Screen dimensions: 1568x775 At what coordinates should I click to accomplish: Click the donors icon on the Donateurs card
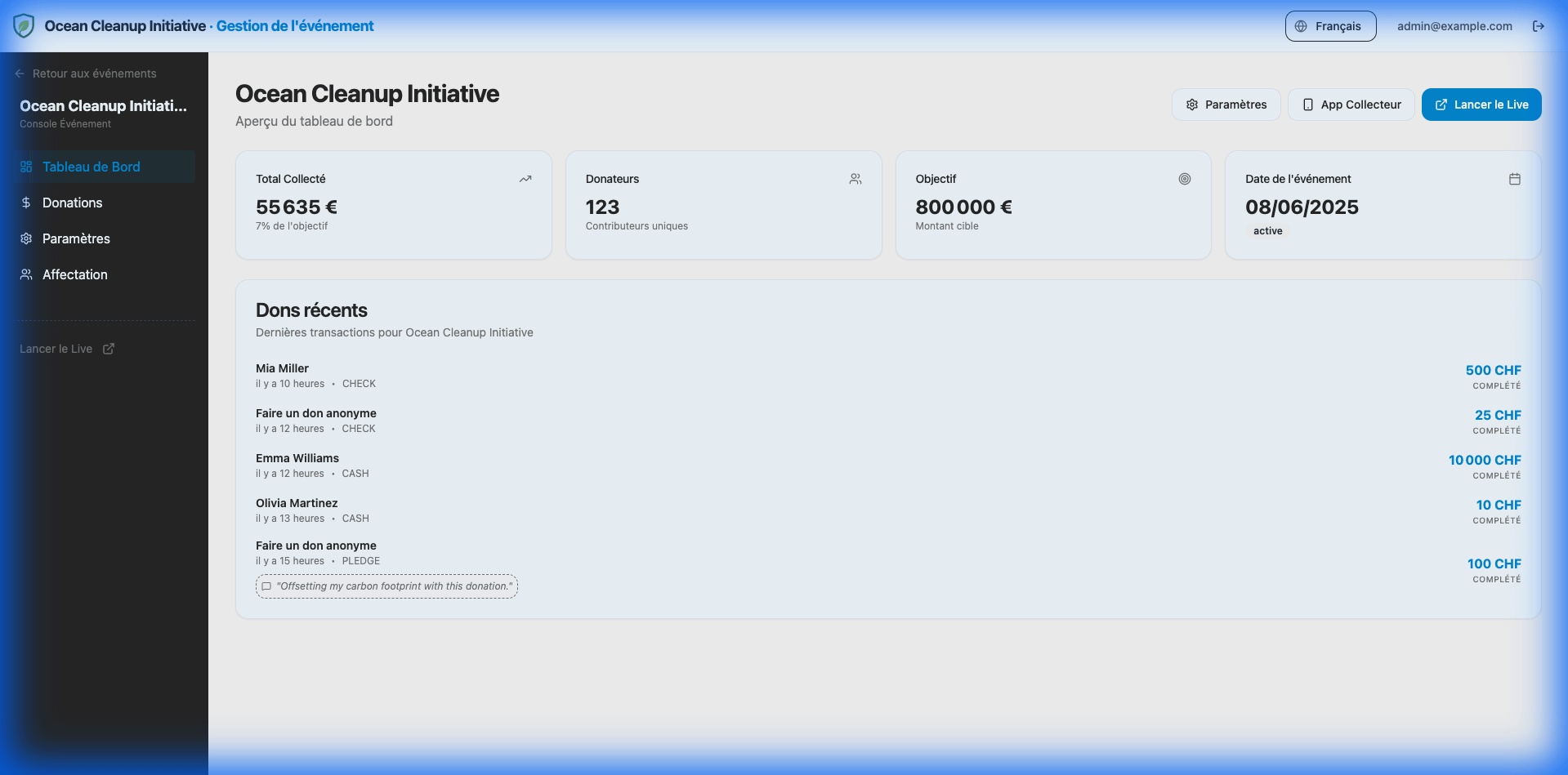[x=855, y=178]
